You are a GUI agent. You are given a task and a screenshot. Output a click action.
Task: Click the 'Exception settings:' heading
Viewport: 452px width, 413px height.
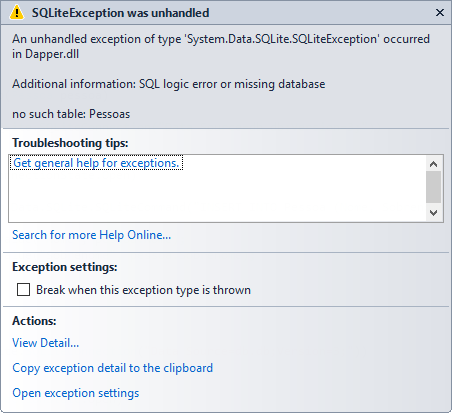point(65,267)
